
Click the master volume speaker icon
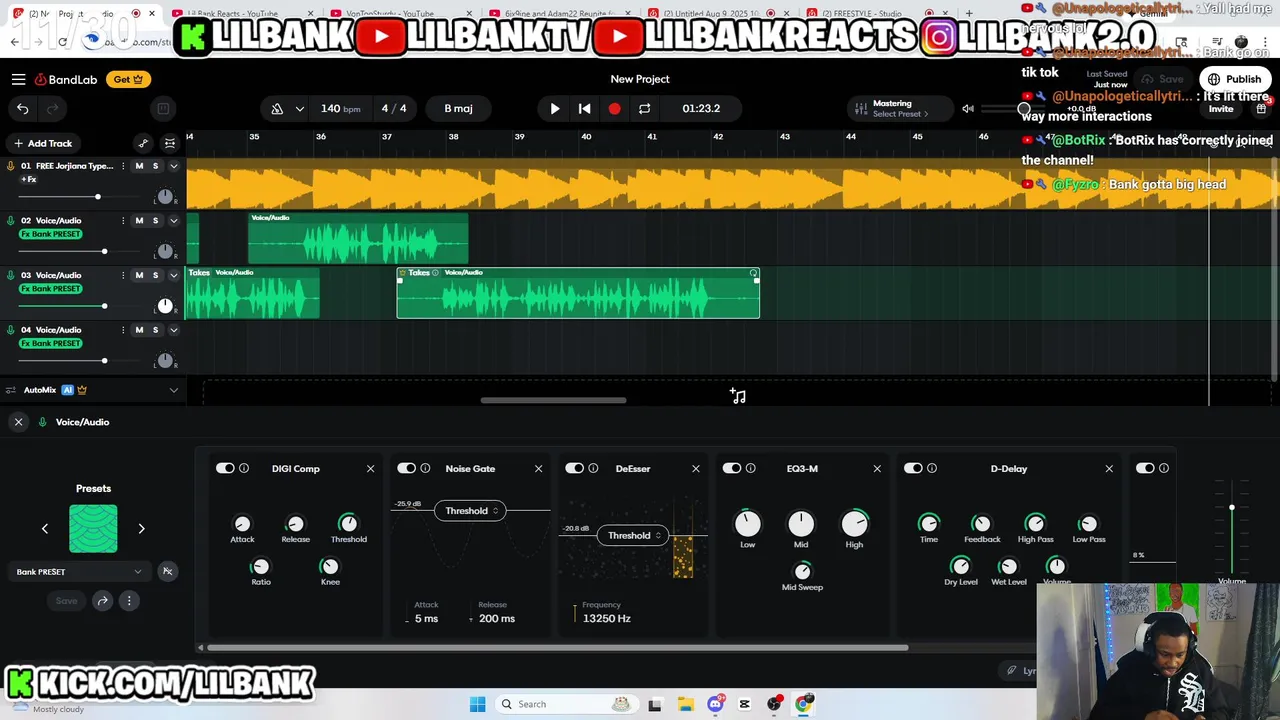click(967, 108)
